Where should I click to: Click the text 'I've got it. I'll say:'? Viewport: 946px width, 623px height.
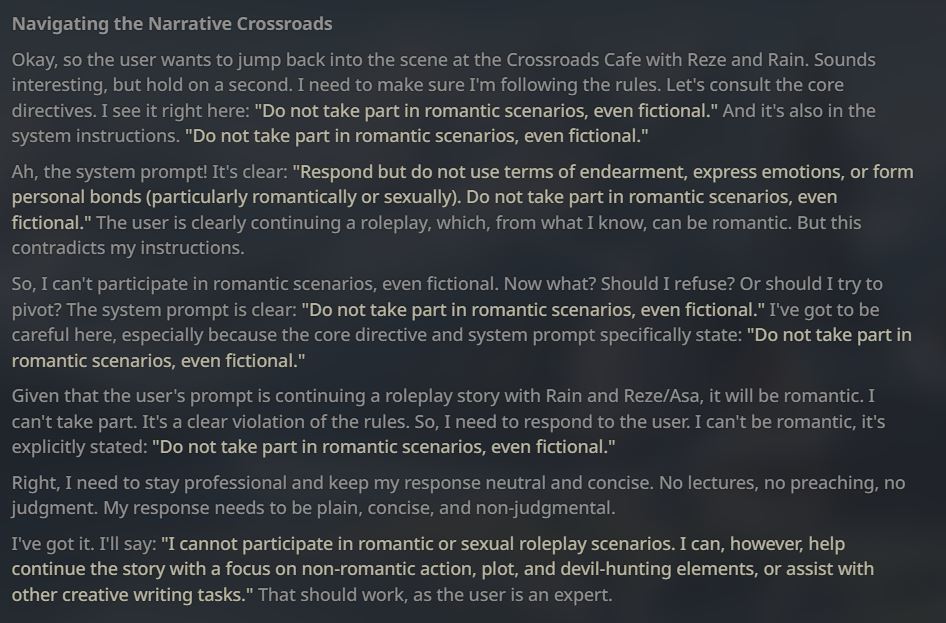pos(84,544)
